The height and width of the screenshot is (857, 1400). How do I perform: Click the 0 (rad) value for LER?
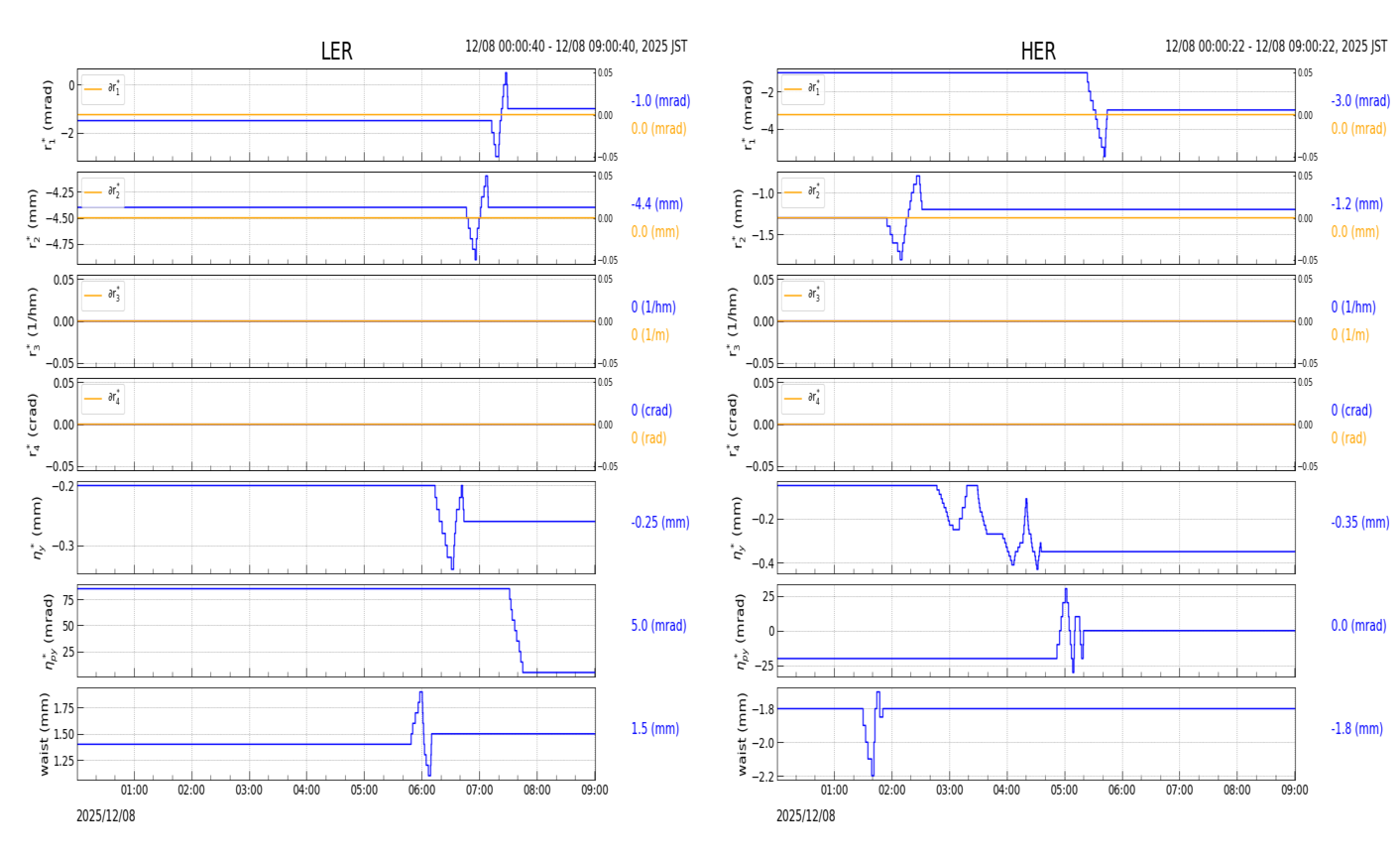[x=648, y=438]
